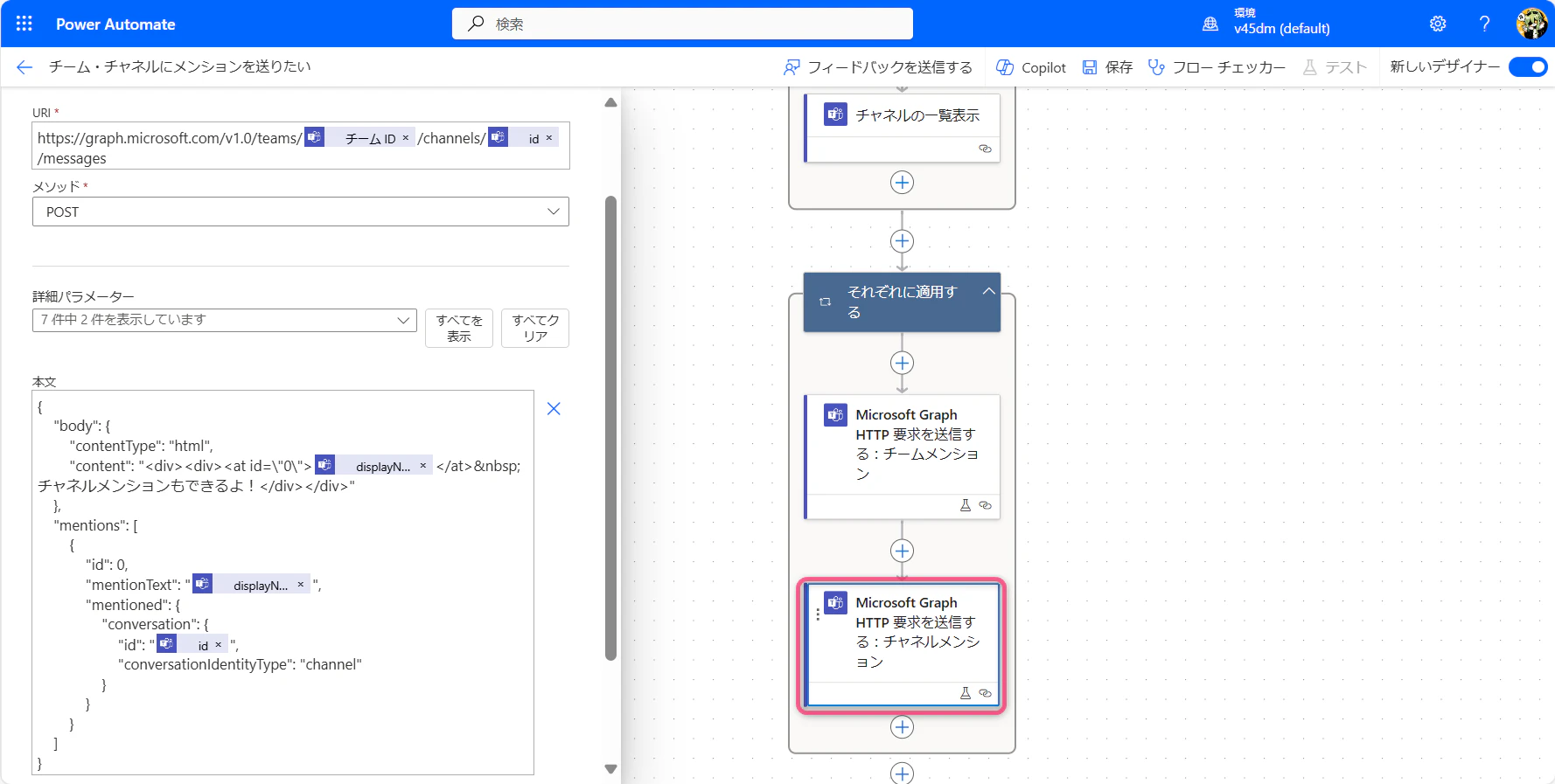Open the user account avatar

point(1531,24)
